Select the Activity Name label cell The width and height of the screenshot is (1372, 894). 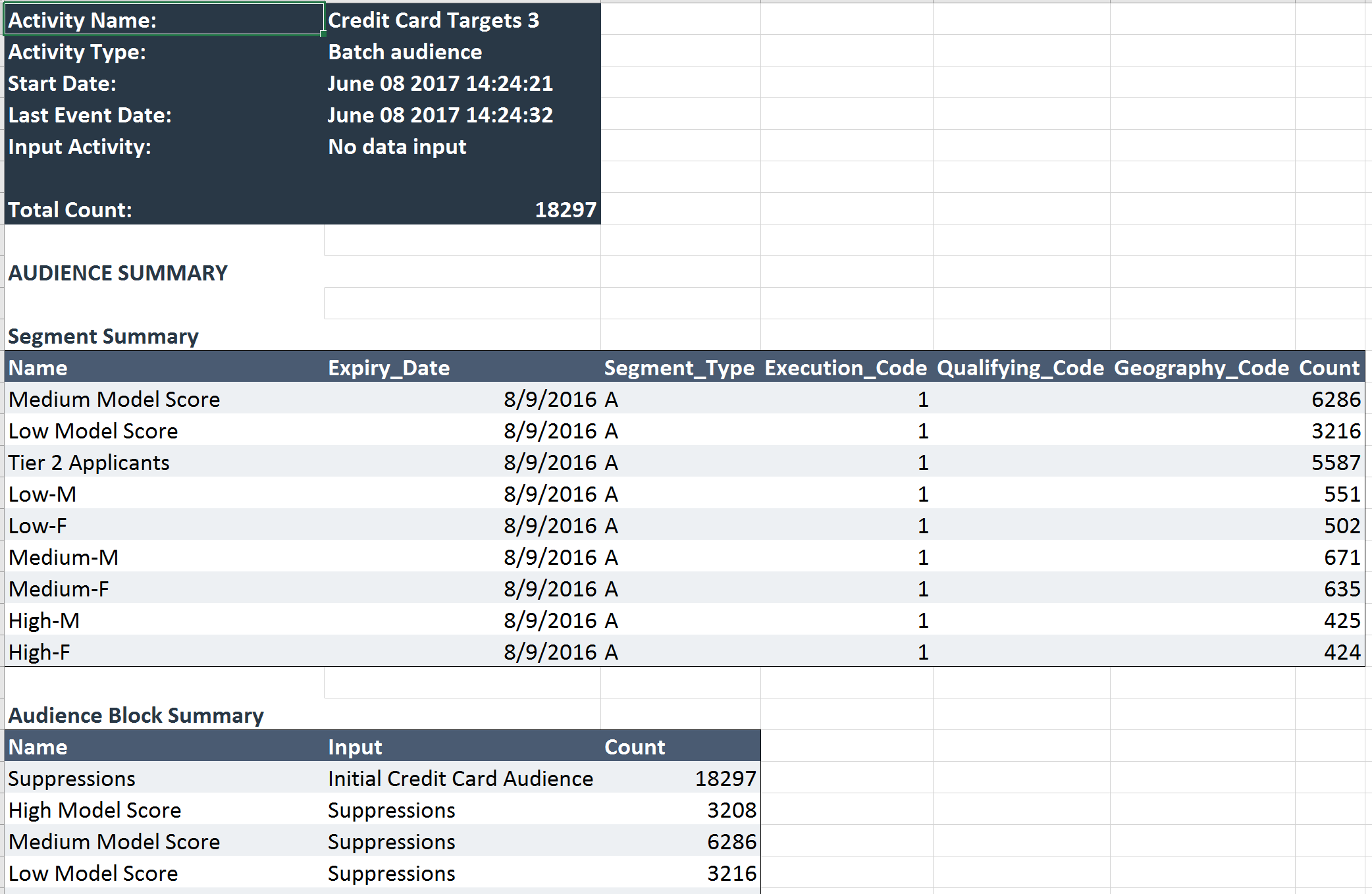click(x=163, y=20)
